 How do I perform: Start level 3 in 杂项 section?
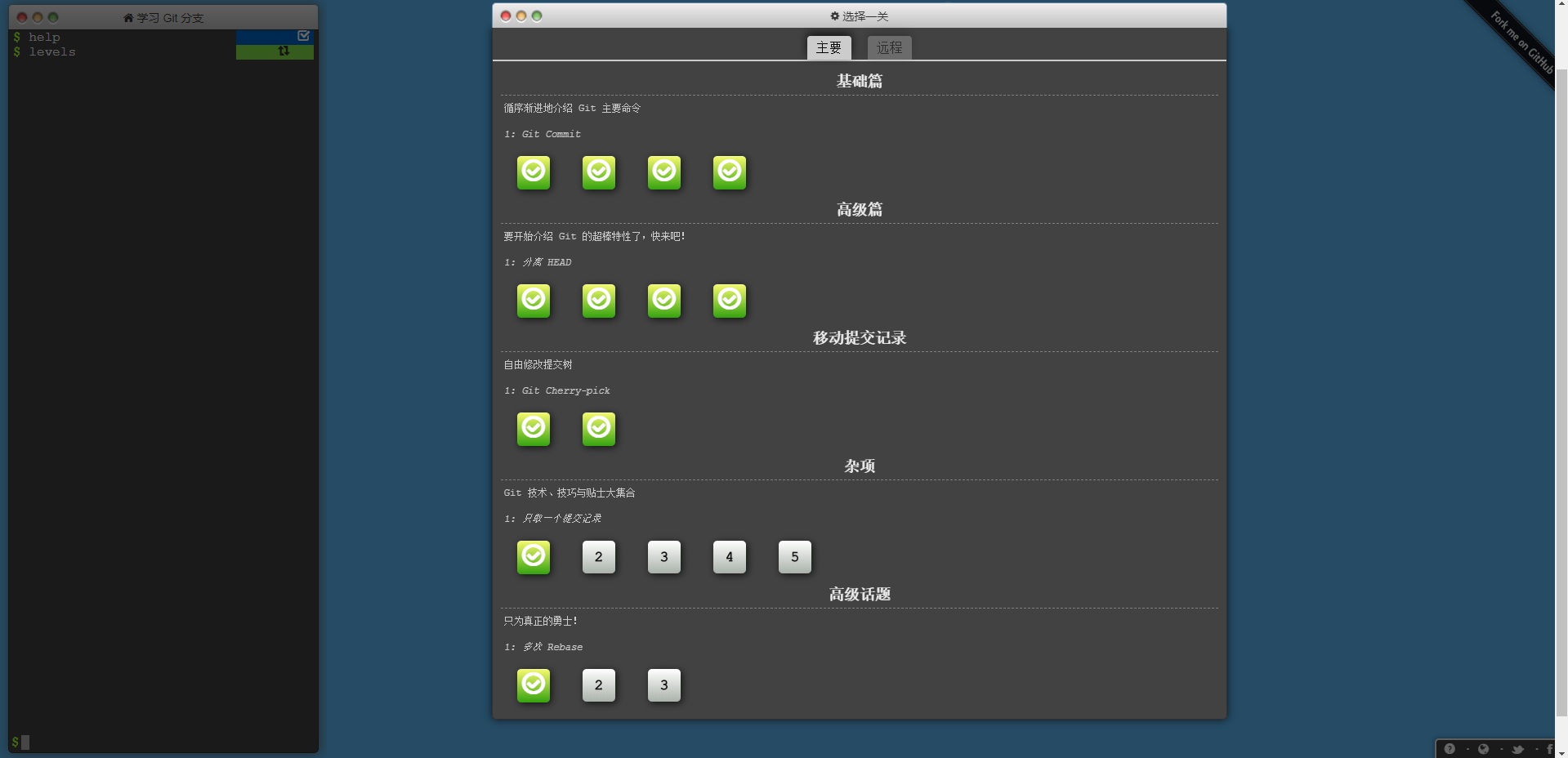click(x=664, y=557)
